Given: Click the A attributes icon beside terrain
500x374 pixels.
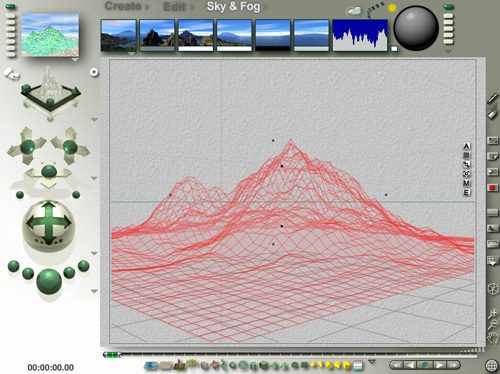Looking at the screenshot, I should [466, 146].
